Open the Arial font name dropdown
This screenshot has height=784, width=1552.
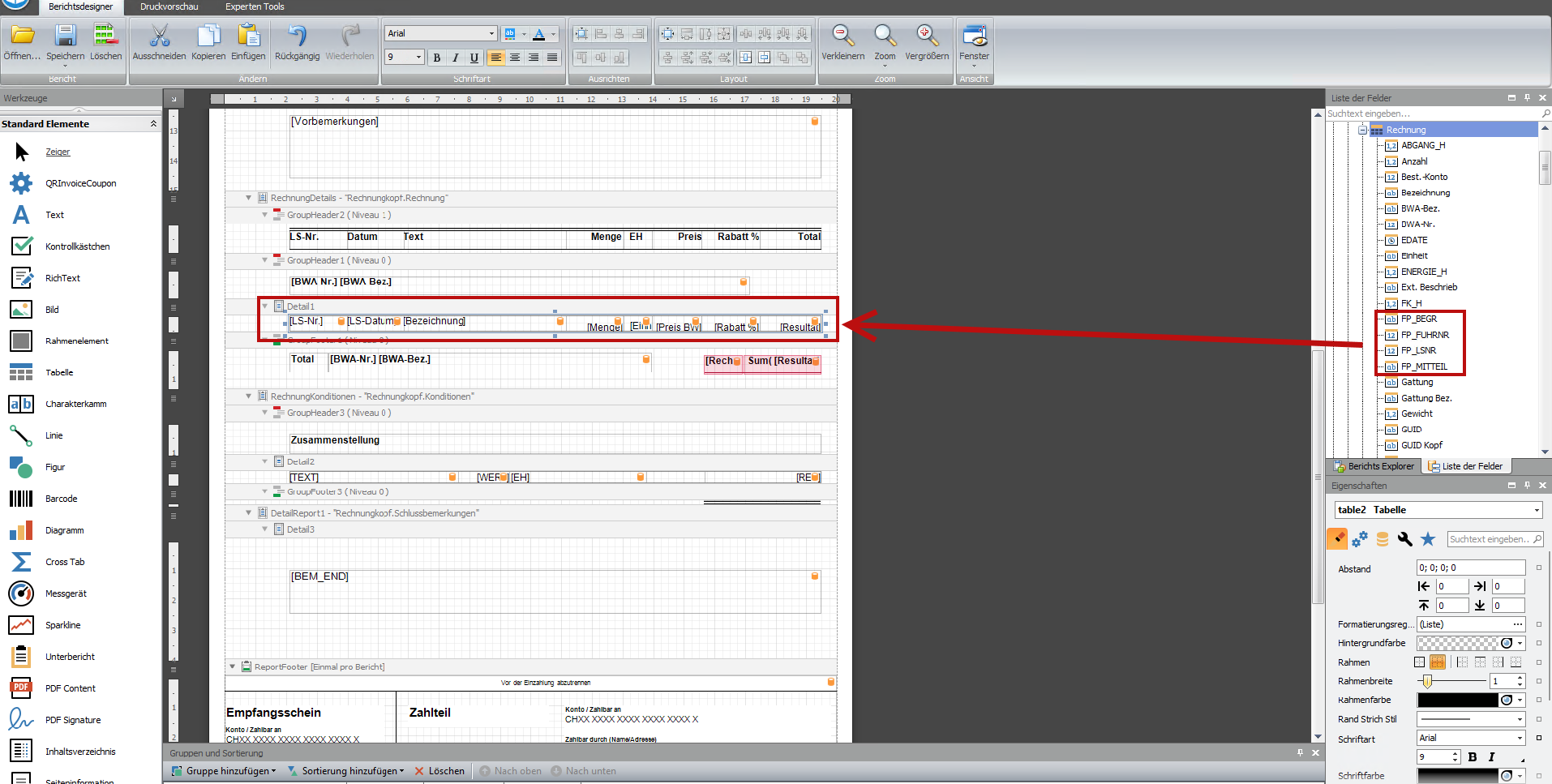[491, 33]
